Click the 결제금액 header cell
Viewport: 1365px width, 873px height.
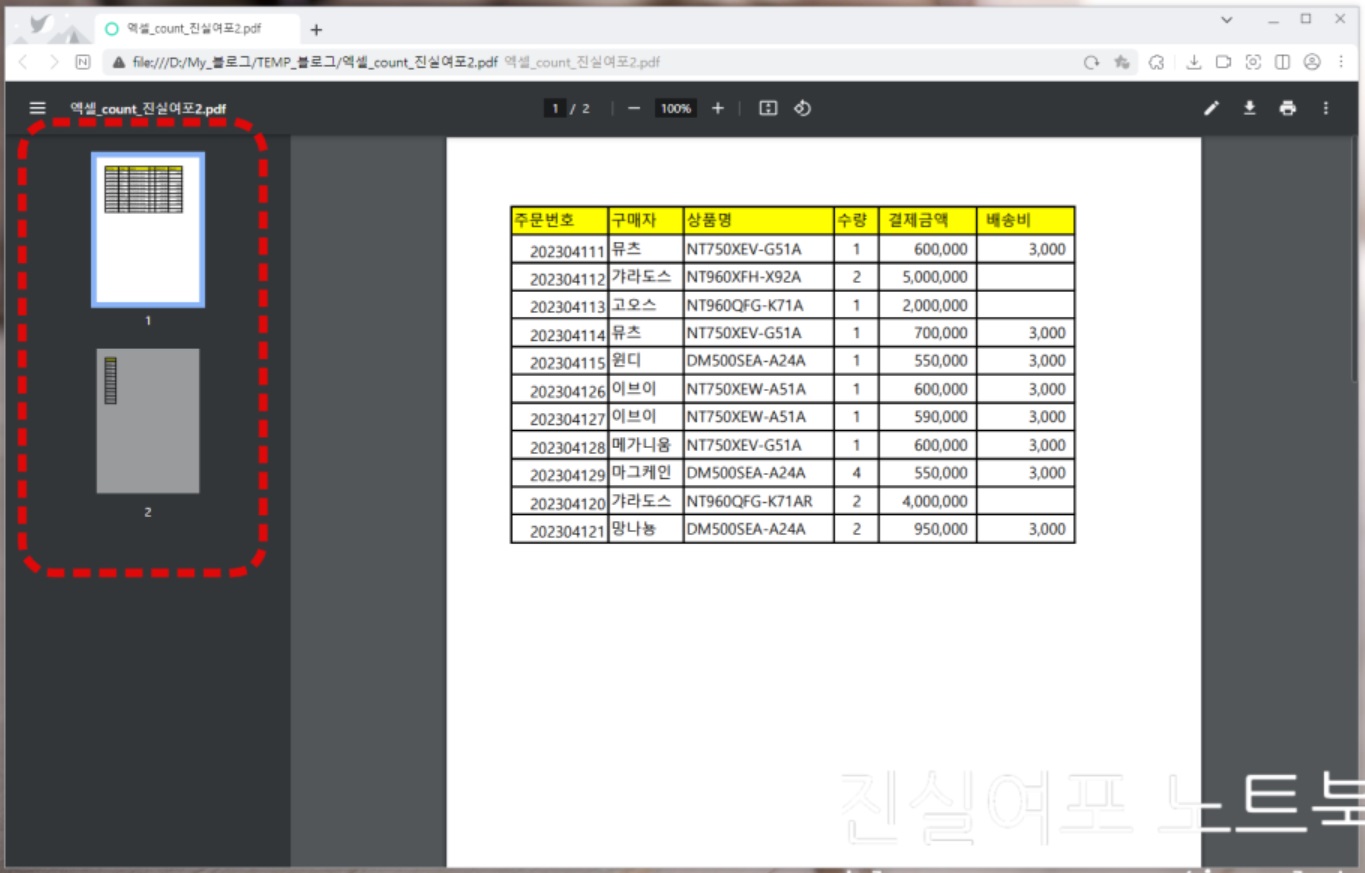(927, 220)
